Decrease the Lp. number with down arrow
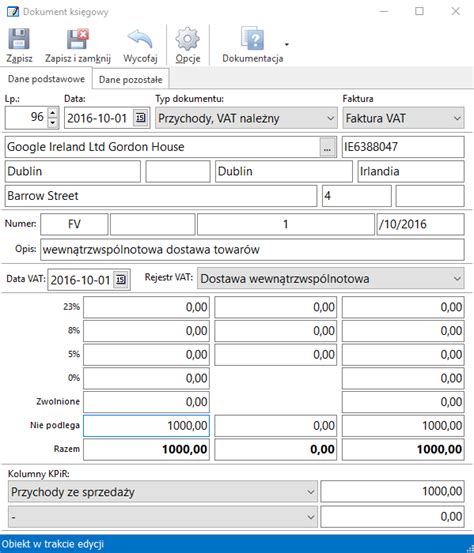 click(53, 123)
